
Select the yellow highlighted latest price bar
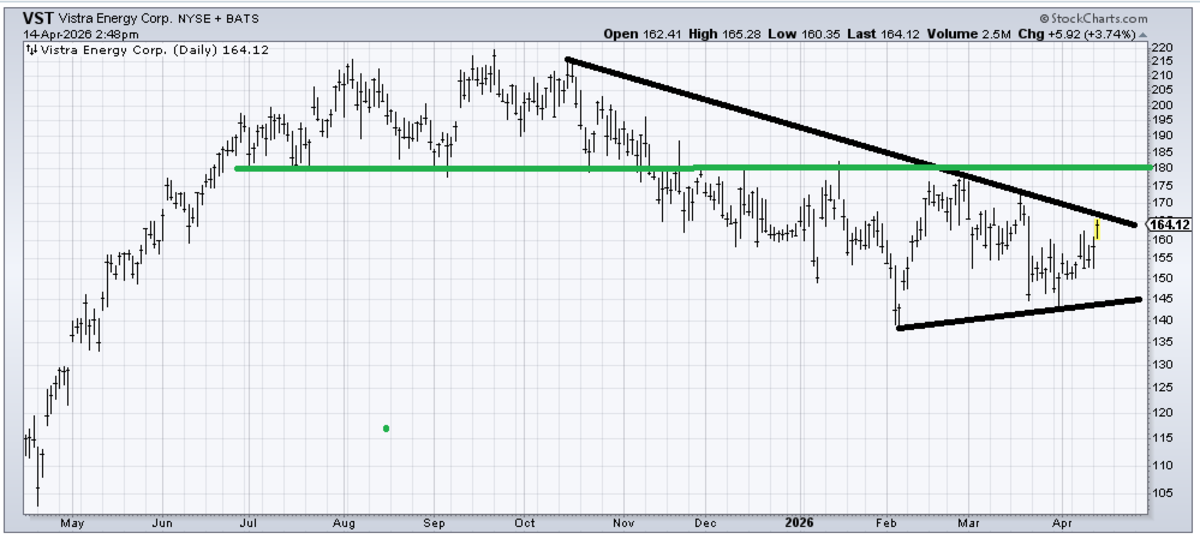(x=1097, y=229)
